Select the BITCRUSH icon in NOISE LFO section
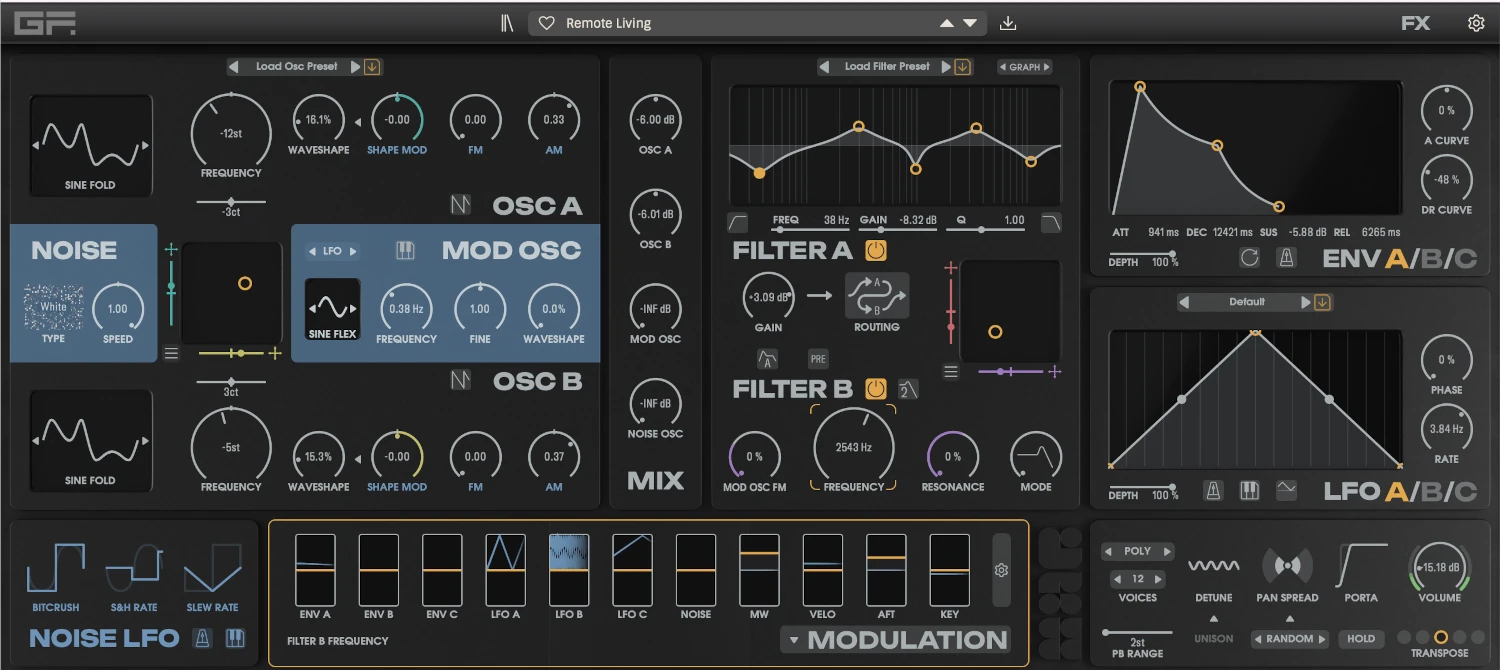1500x670 pixels. (55, 570)
